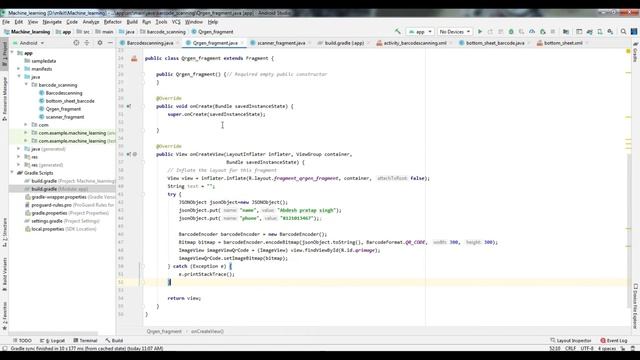The width and height of the screenshot is (640, 360).
Task: Toggle the Favorites side panel
Action: pos(4,316)
